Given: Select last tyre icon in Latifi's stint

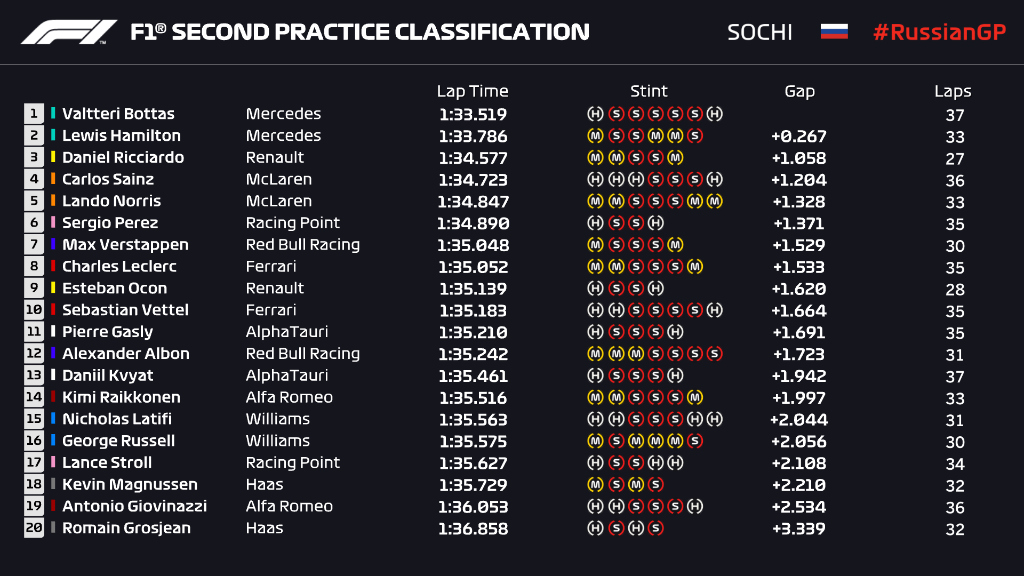Looking at the screenshot, I should click(x=714, y=419).
